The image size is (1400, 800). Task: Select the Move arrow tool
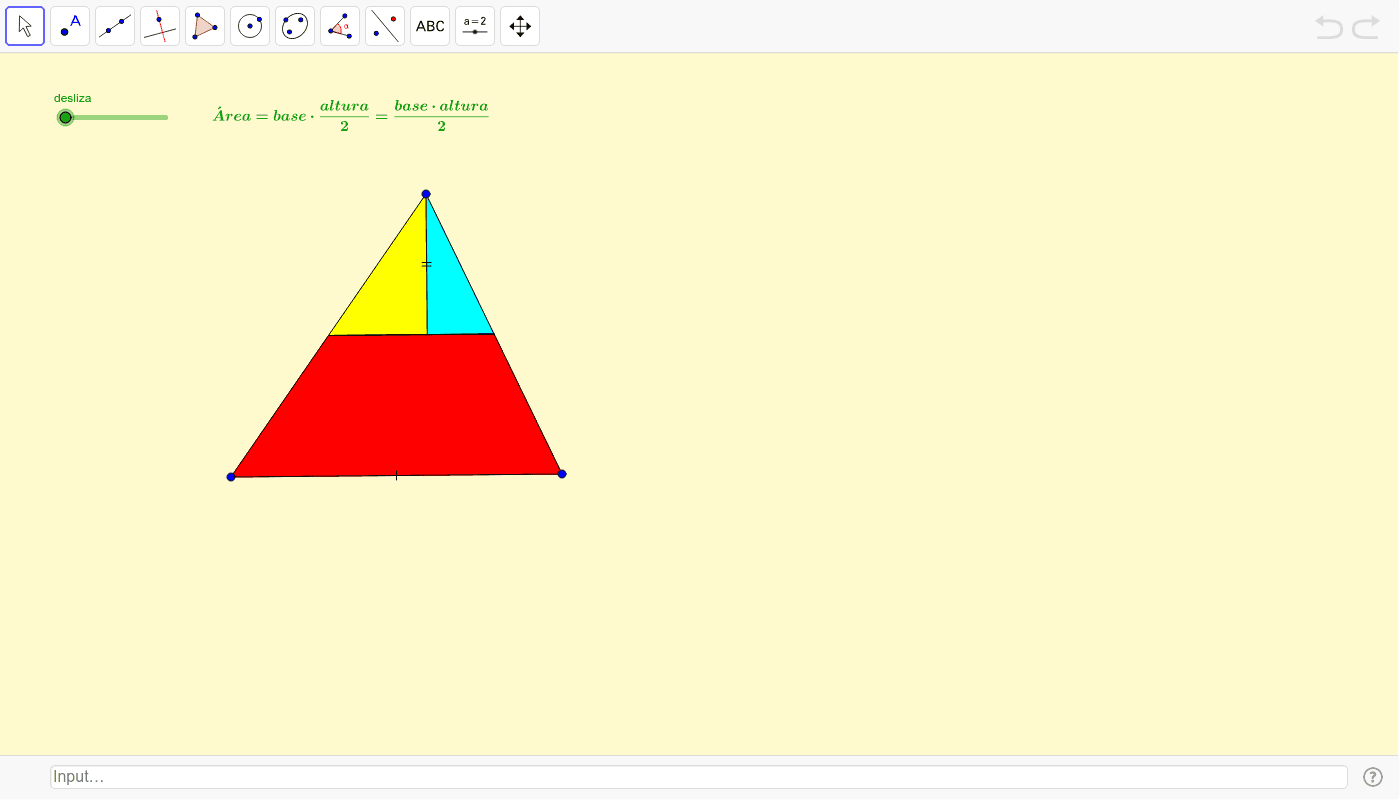click(x=25, y=26)
